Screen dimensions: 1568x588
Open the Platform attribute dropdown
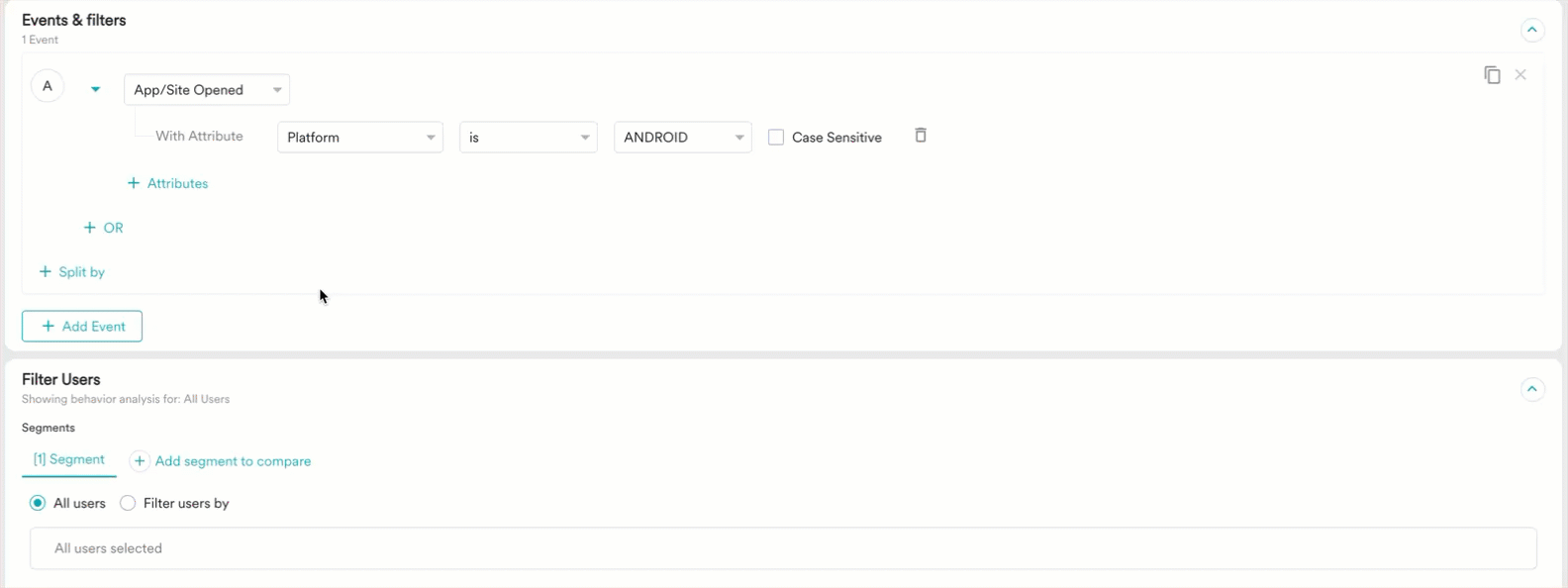360,138
